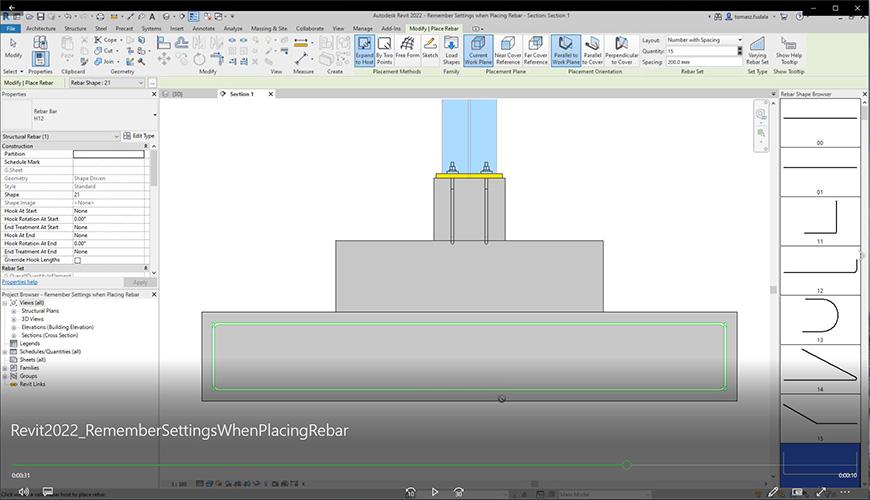Skip forward 30 seconds in video
Viewport: 870px width, 500px height.
click(459, 492)
